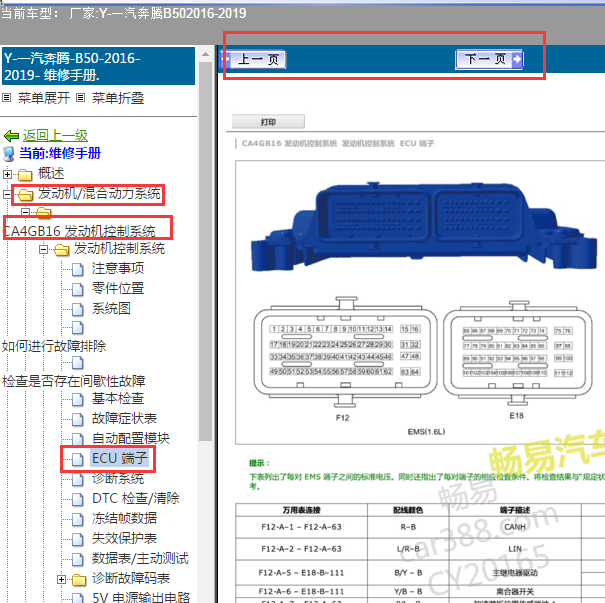The height and width of the screenshot is (603, 605).
Task: Click page icon beside ECU 端子
Action: [x=78, y=459]
